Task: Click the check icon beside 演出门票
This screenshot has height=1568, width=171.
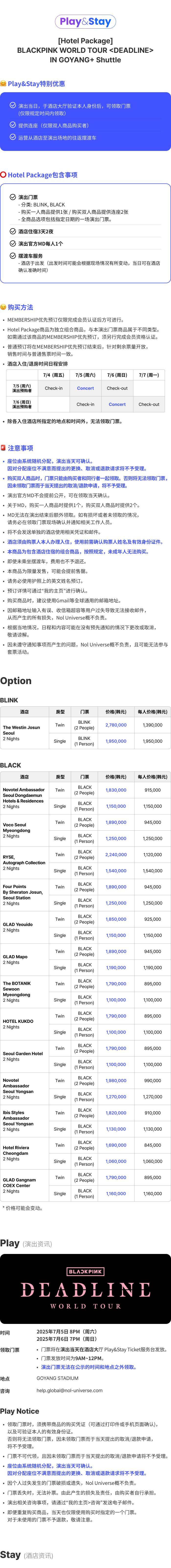Action: tap(13, 197)
